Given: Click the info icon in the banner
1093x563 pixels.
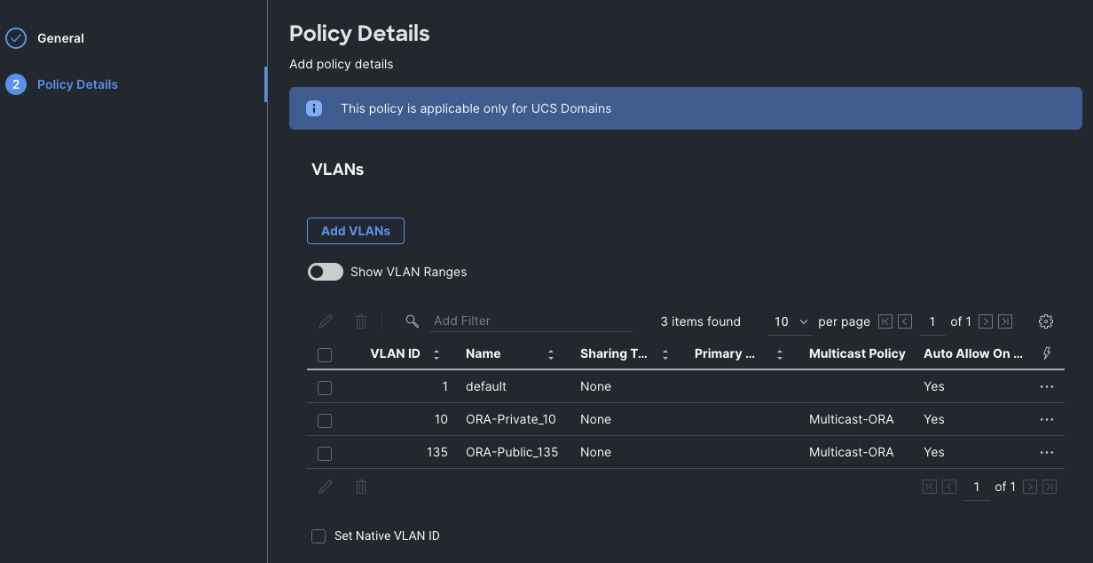Looking at the screenshot, I should (314, 108).
